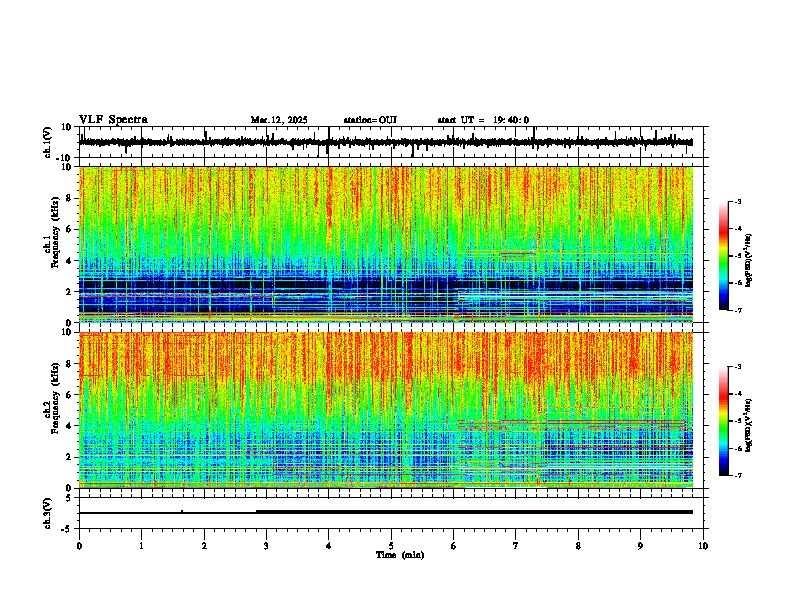792x612 pixels.
Task: Click the 'ch.3(V)' axis label
Action: coord(48,513)
